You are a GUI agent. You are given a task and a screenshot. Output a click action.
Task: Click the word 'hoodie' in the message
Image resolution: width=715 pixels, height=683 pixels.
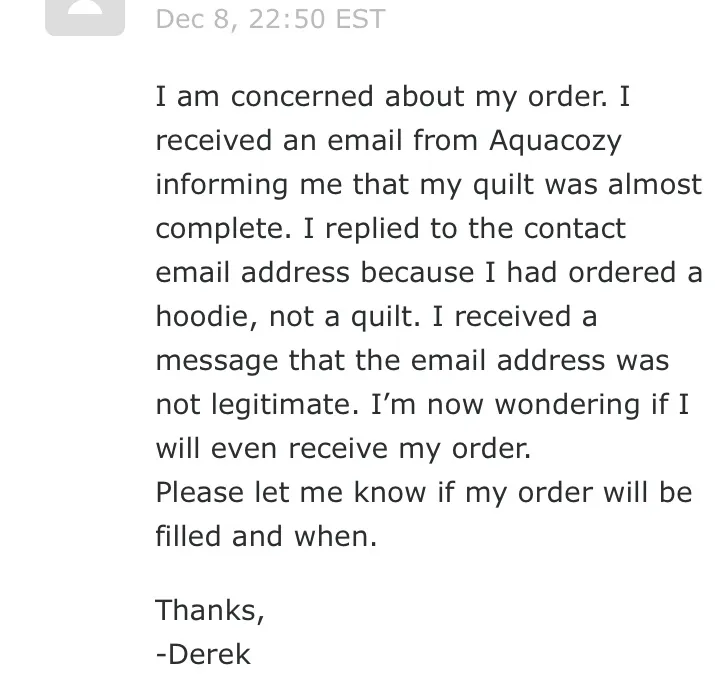point(207,316)
